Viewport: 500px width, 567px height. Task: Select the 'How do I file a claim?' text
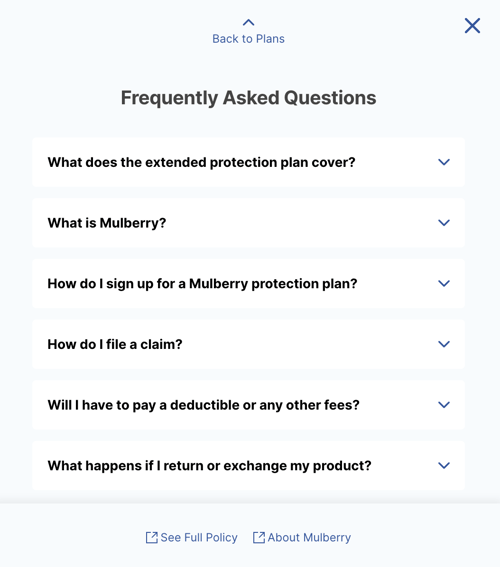pos(115,344)
